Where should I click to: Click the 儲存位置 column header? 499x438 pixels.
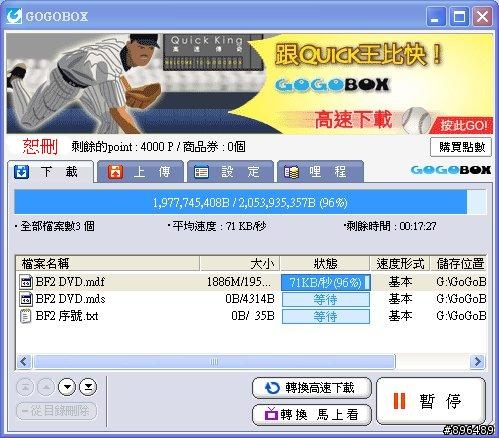click(x=459, y=264)
